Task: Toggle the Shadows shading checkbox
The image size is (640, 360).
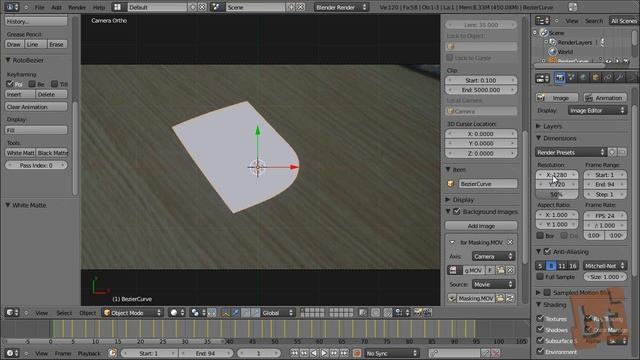Action: [x=540, y=329]
